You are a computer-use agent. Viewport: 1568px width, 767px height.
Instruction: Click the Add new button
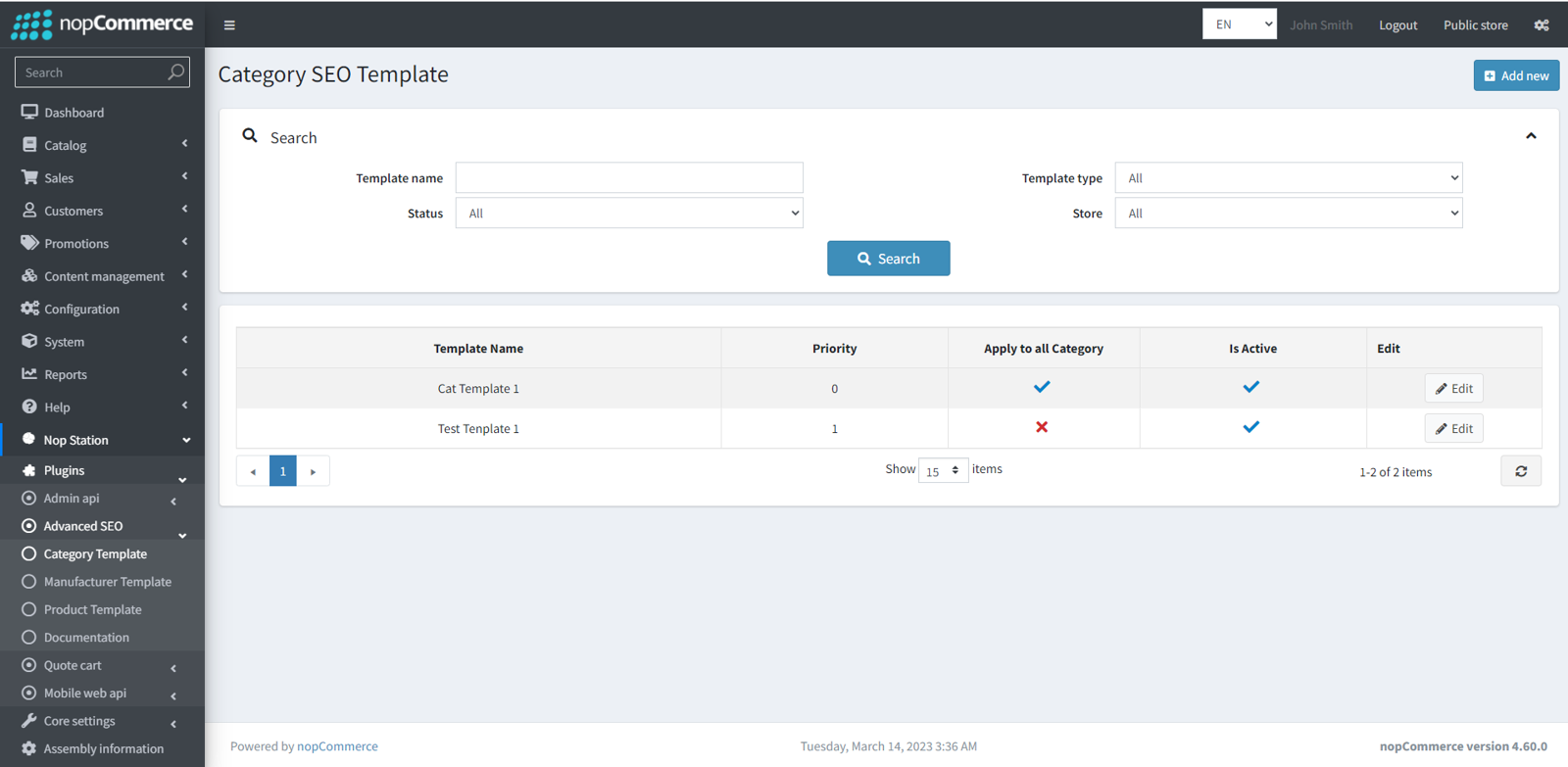coord(1516,75)
